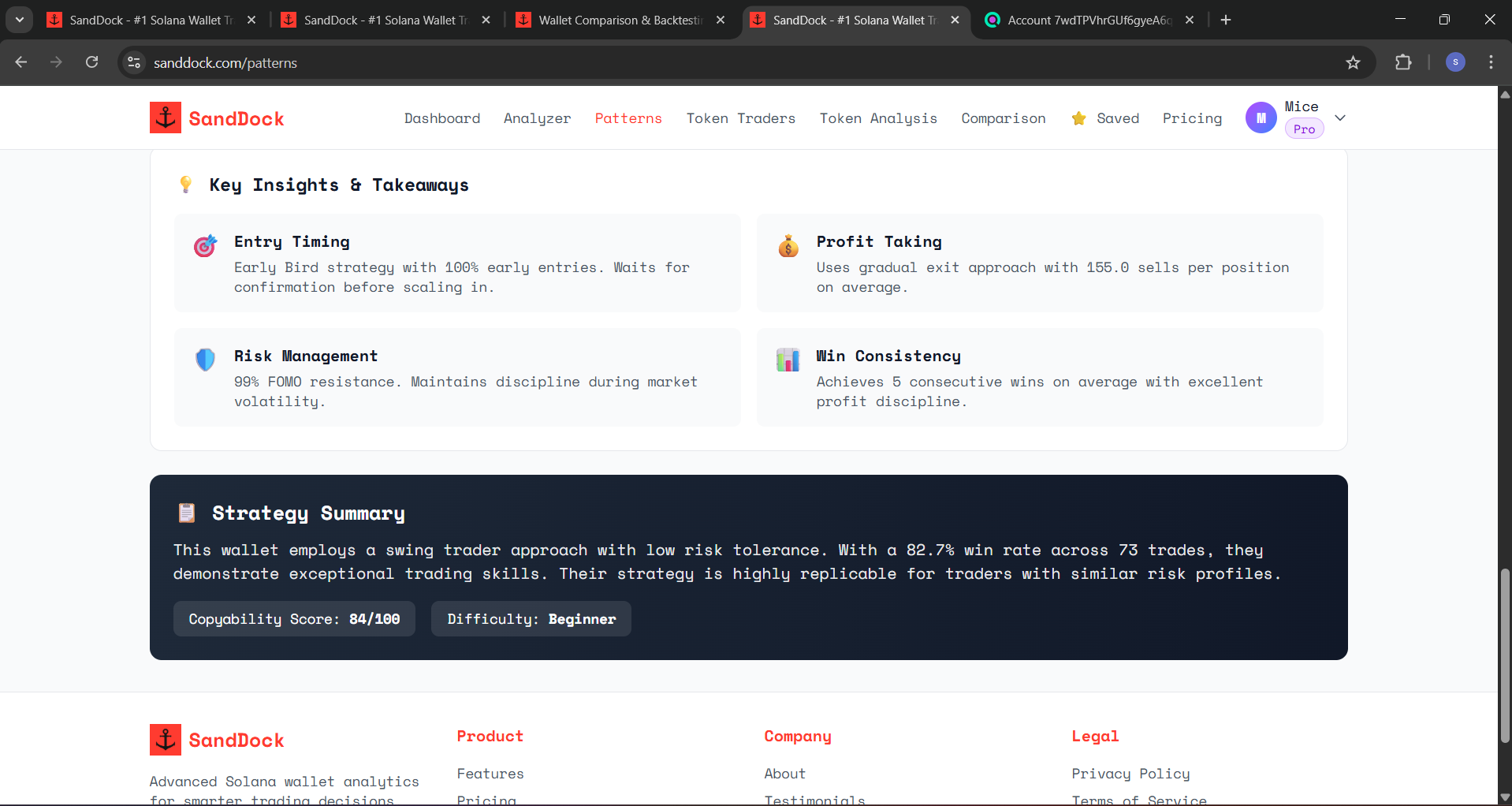
Task: Click the star icon beside Saved
Action: (1078, 118)
